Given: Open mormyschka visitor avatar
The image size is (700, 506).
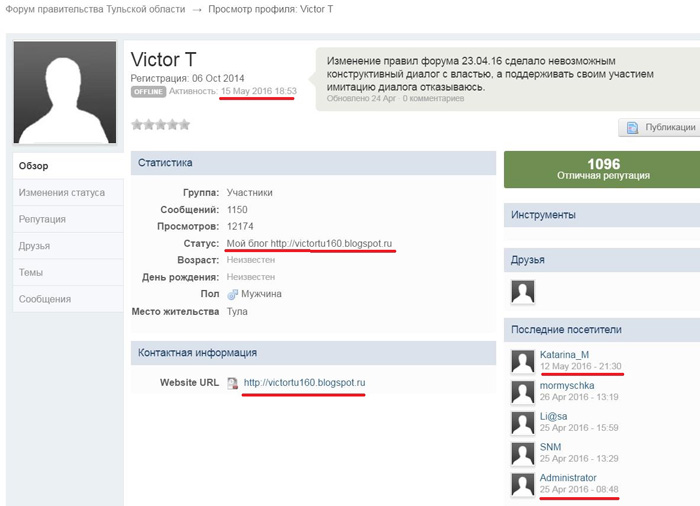Looking at the screenshot, I should (x=522, y=392).
